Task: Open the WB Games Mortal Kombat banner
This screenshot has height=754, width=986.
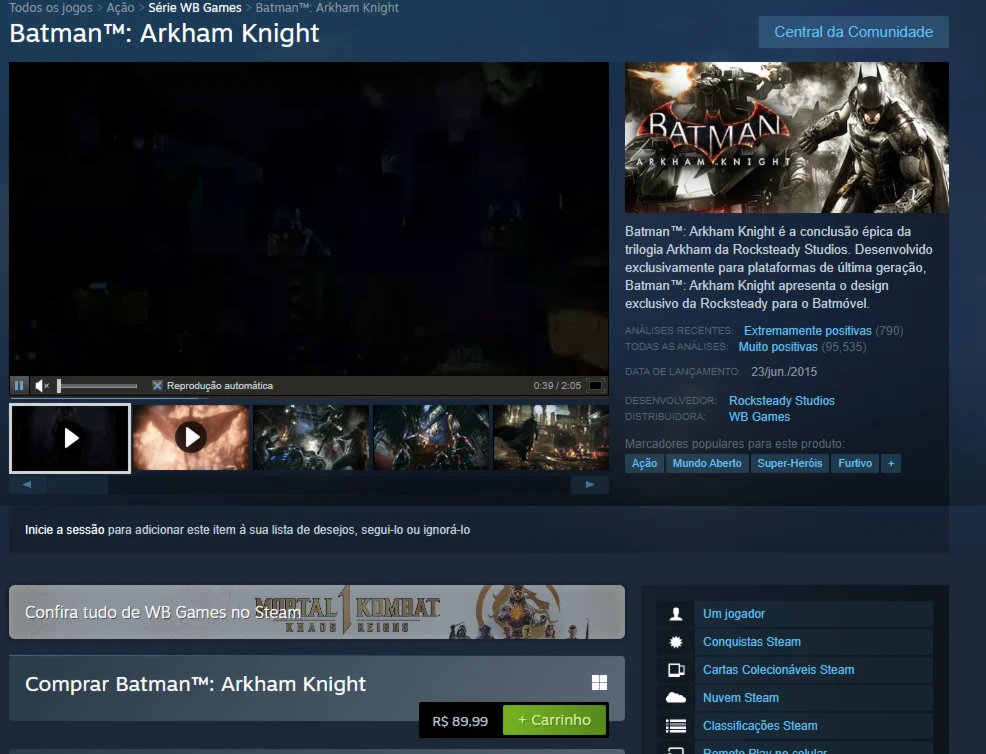Action: click(317, 612)
